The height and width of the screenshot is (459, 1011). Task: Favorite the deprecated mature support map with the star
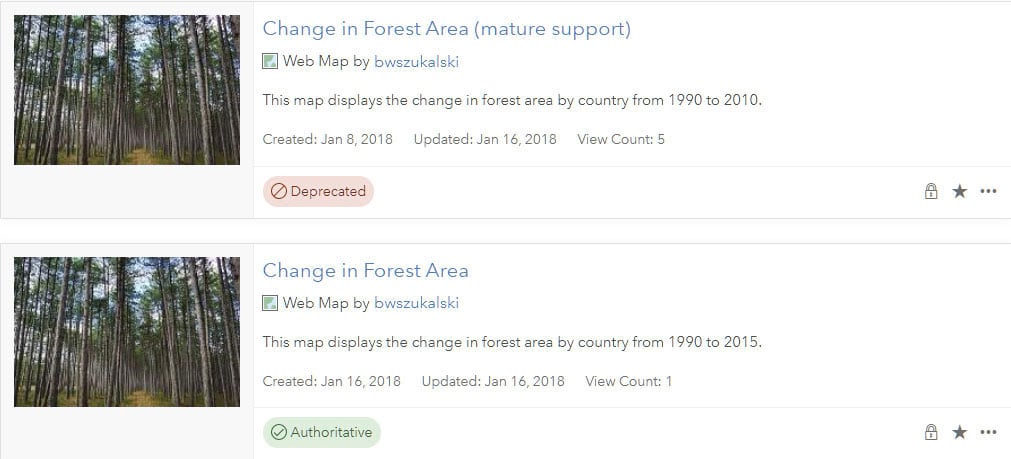coord(960,192)
